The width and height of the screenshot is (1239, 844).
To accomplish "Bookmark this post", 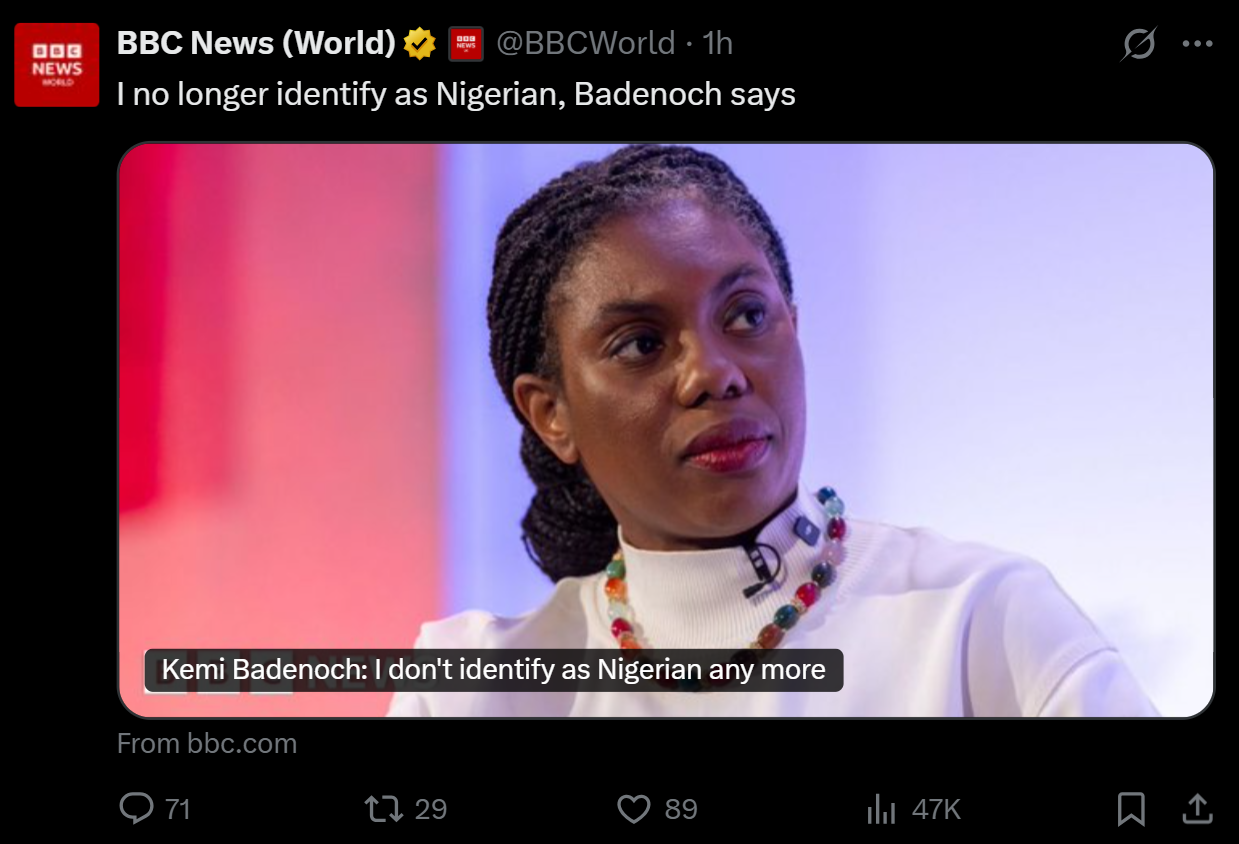I will 1131,808.
